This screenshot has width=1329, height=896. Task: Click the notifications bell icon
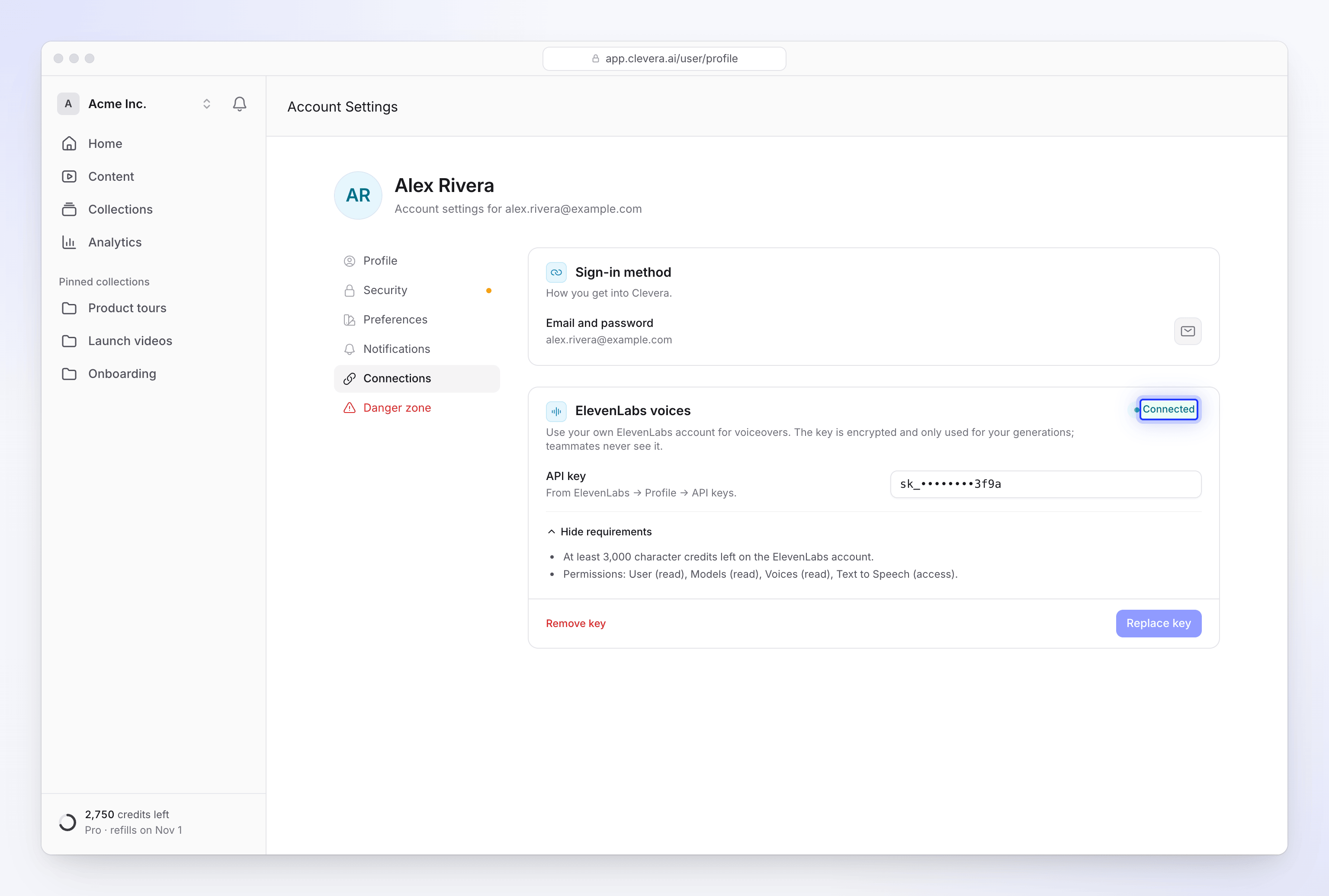click(240, 104)
